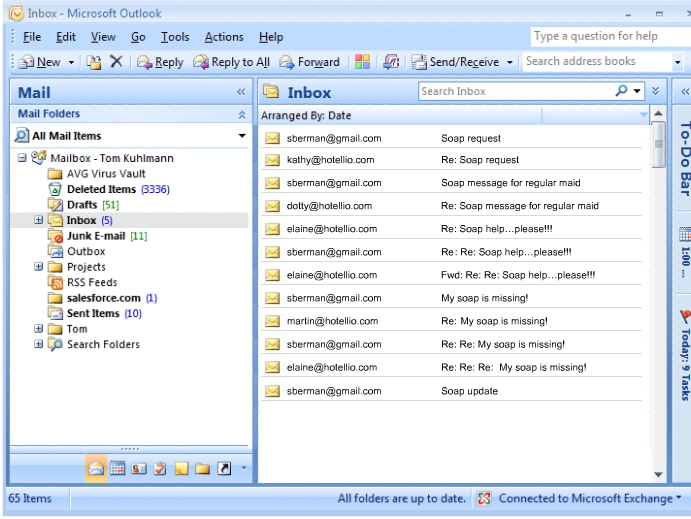Expand the To-Do Bar
691x519 pixels.
click(684, 91)
